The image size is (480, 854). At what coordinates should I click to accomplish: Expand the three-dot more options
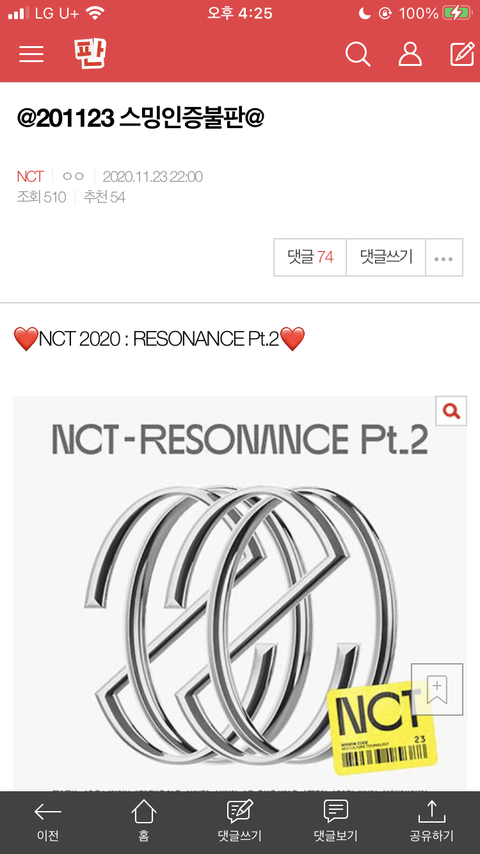coord(444,257)
